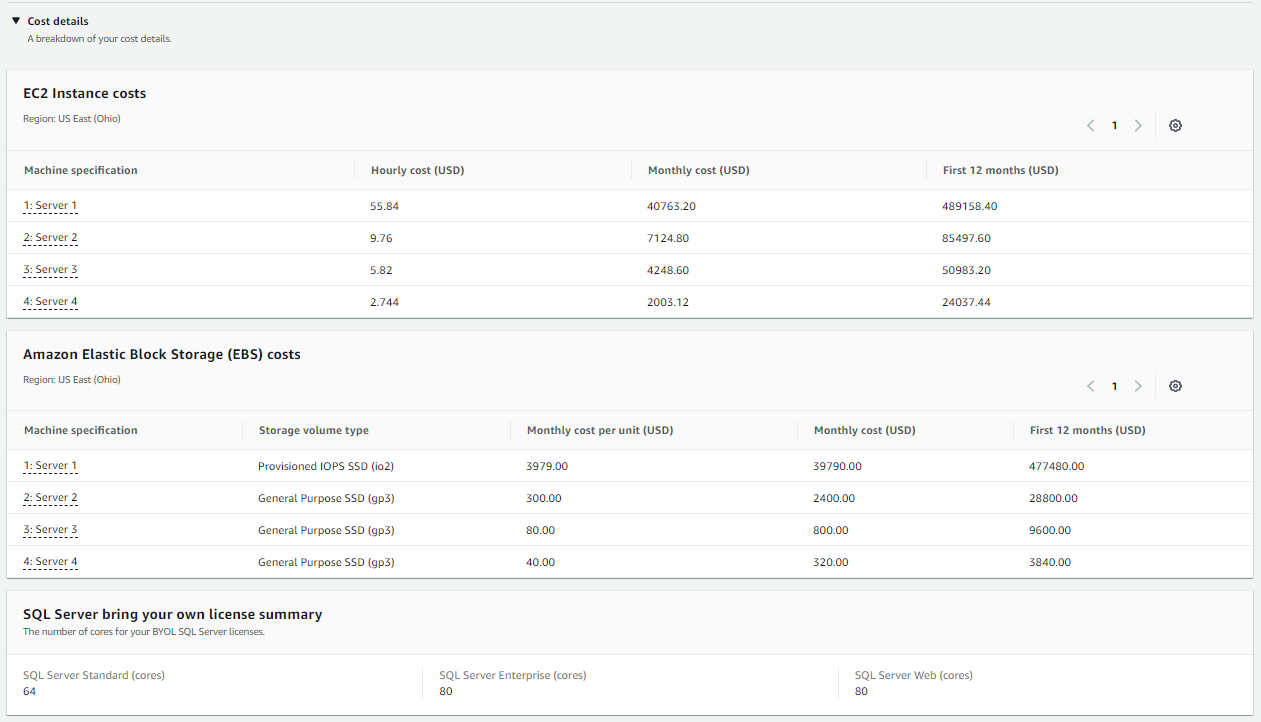Select hourly cost value 5.82
Viewport: 1261px width, 722px height.
[382, 270]
